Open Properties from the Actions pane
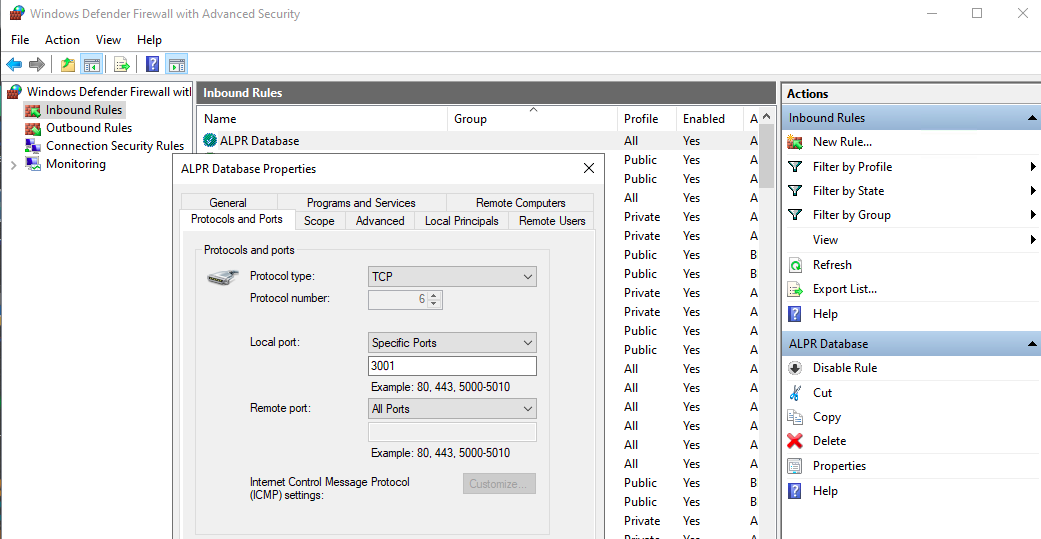Image resolution: width=1041 pixels, height=539 pixels. 839,466
